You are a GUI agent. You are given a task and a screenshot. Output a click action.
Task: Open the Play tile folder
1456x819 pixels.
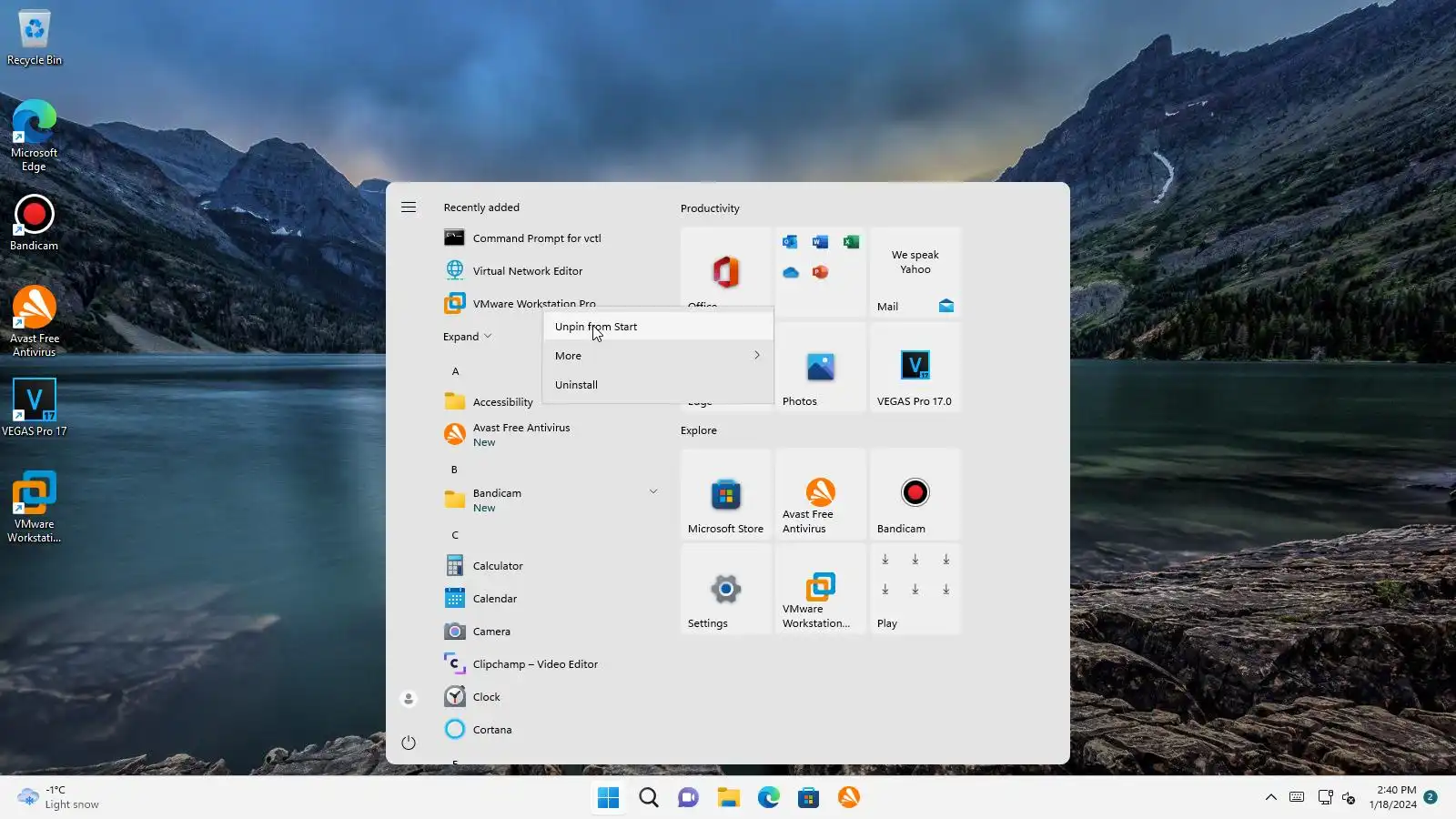pos(915,589)
